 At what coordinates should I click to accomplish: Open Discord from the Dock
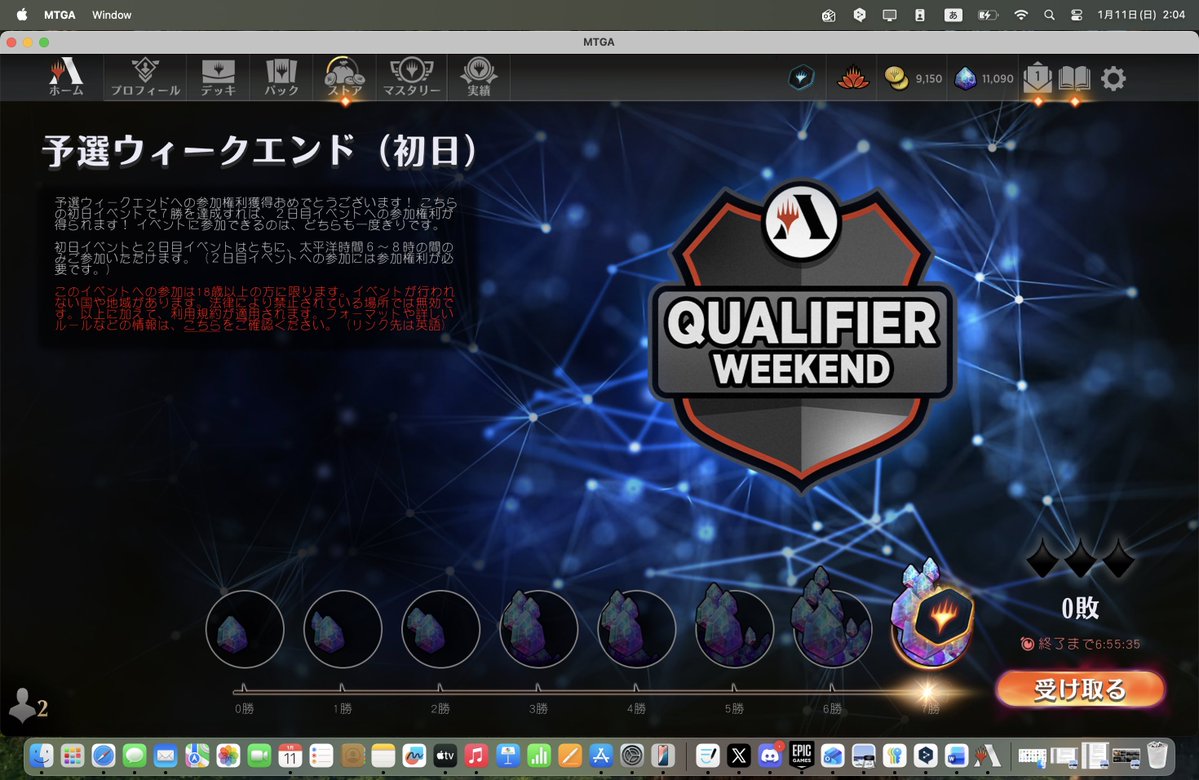point(770,756)
